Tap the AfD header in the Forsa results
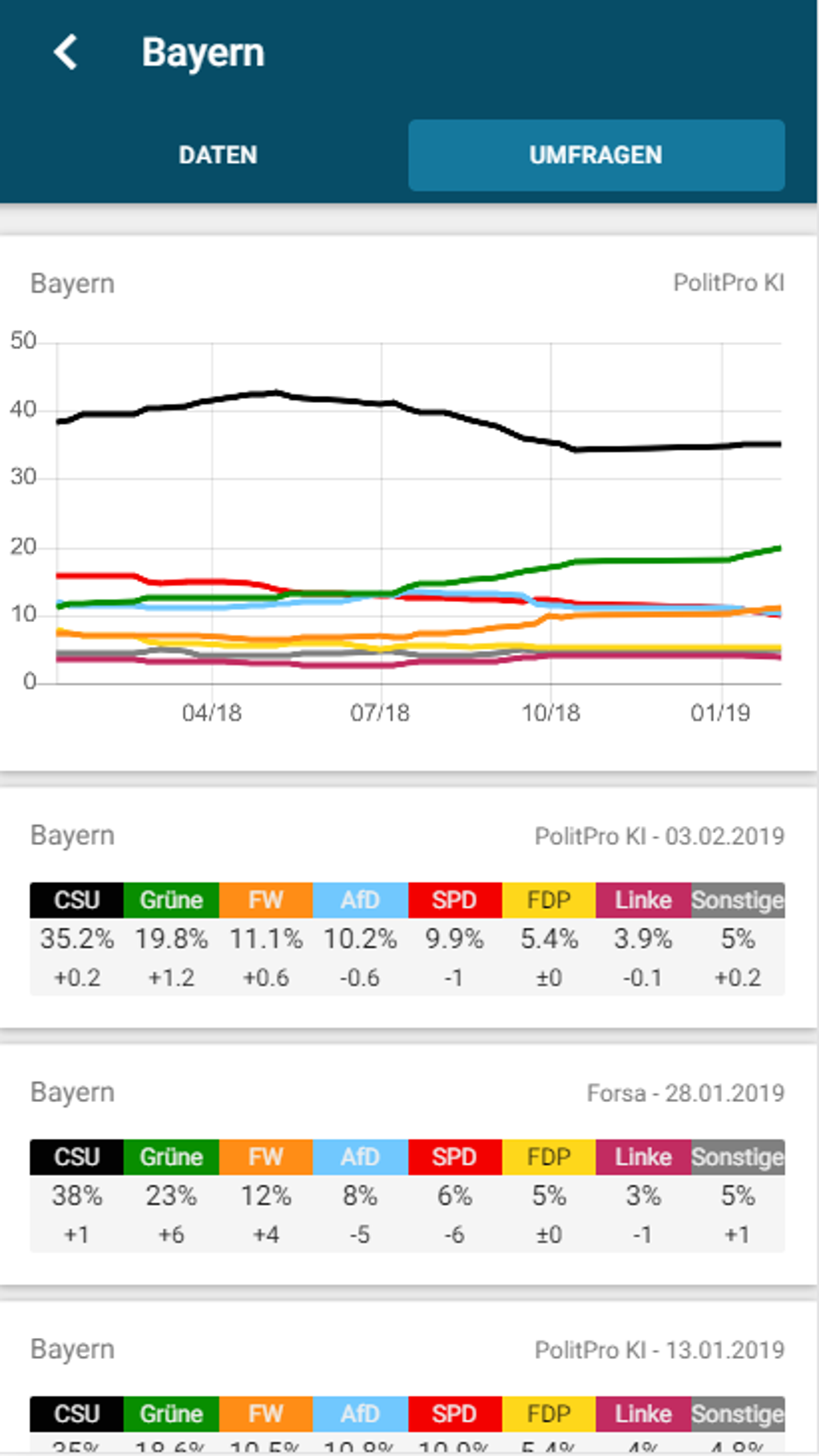Image resolution: width=819 pixels, height=1456 pixels. click(360, 1157)
